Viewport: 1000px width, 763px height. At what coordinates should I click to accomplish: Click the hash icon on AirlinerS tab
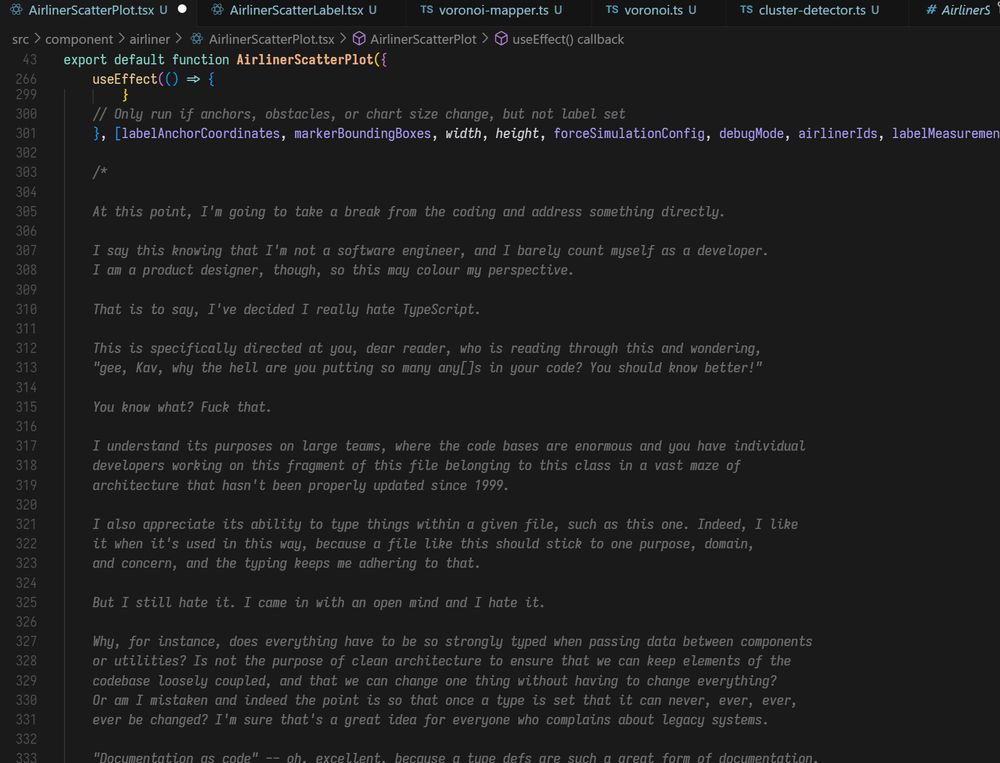pos(932,10)
